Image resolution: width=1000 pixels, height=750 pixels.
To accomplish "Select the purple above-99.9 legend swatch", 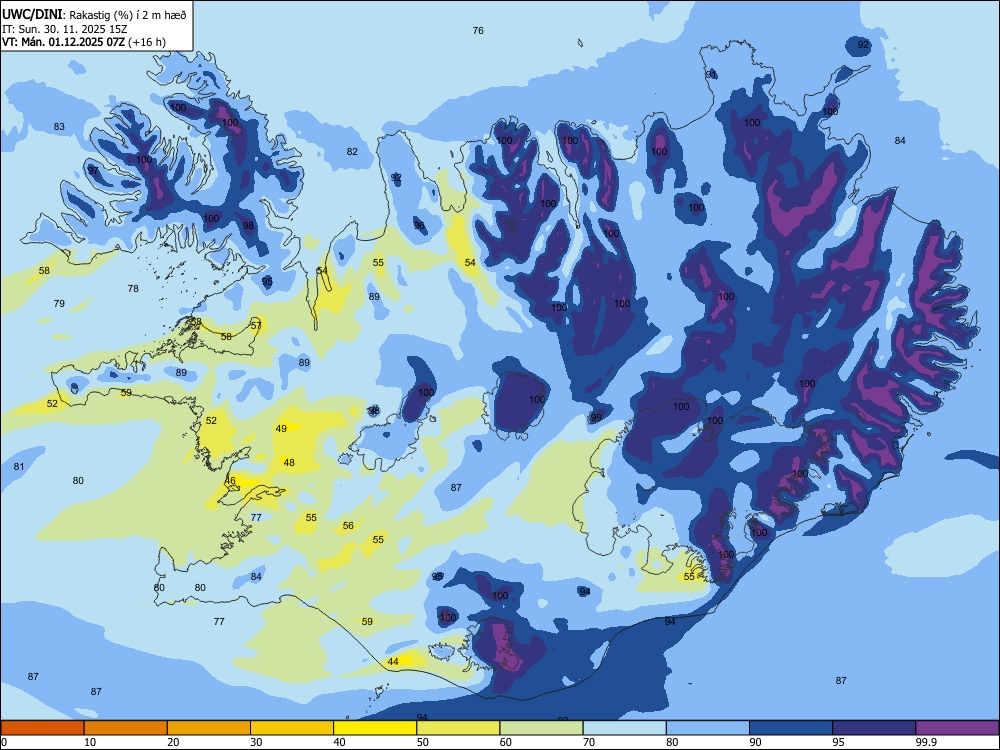I will coord(957,728).
